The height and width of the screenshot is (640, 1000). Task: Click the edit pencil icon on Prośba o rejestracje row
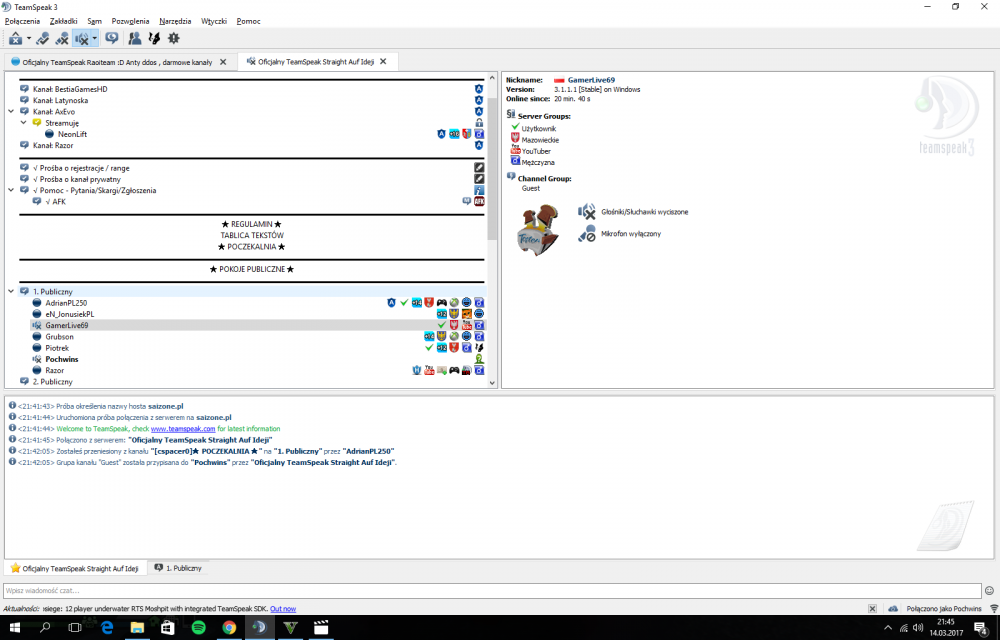point(479,168)
